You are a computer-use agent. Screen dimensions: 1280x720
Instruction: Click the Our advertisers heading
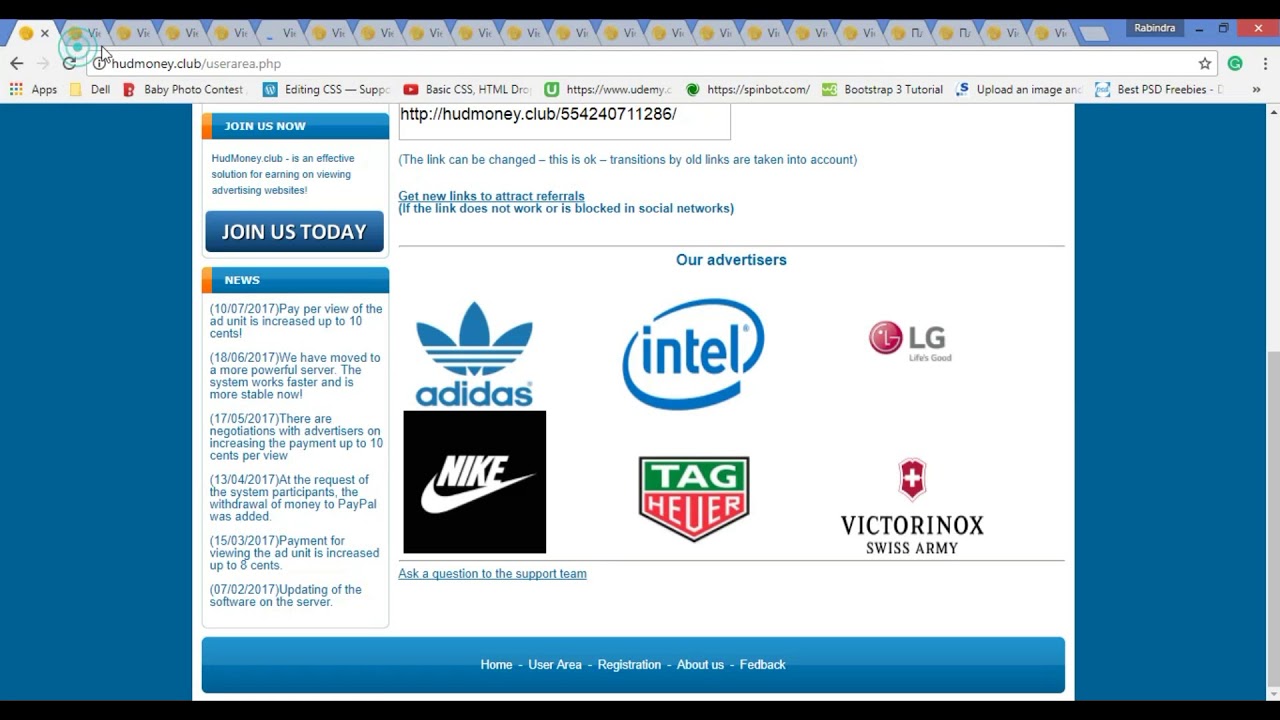[731, 260]
